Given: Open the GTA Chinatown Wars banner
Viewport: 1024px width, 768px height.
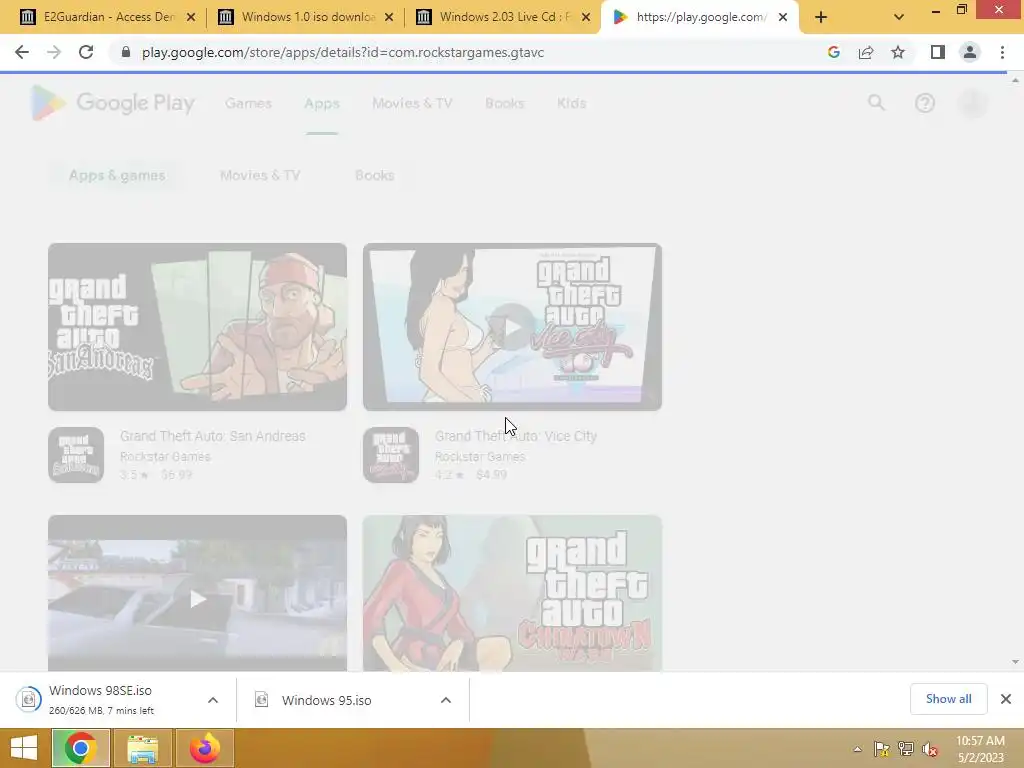Looking at the screenshot, I should [x=512, y=593].
